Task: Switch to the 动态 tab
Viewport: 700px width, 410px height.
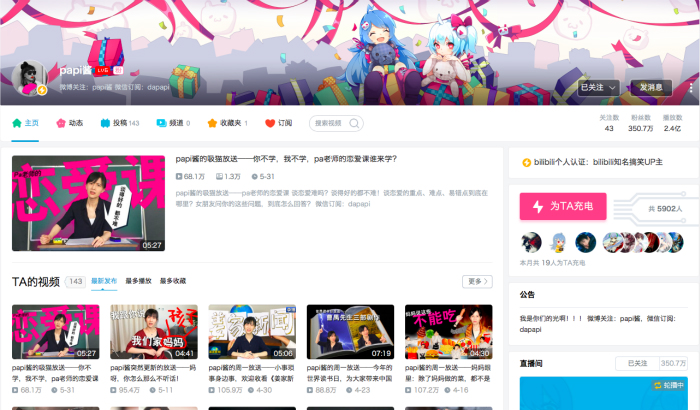Action: point(69,123)
